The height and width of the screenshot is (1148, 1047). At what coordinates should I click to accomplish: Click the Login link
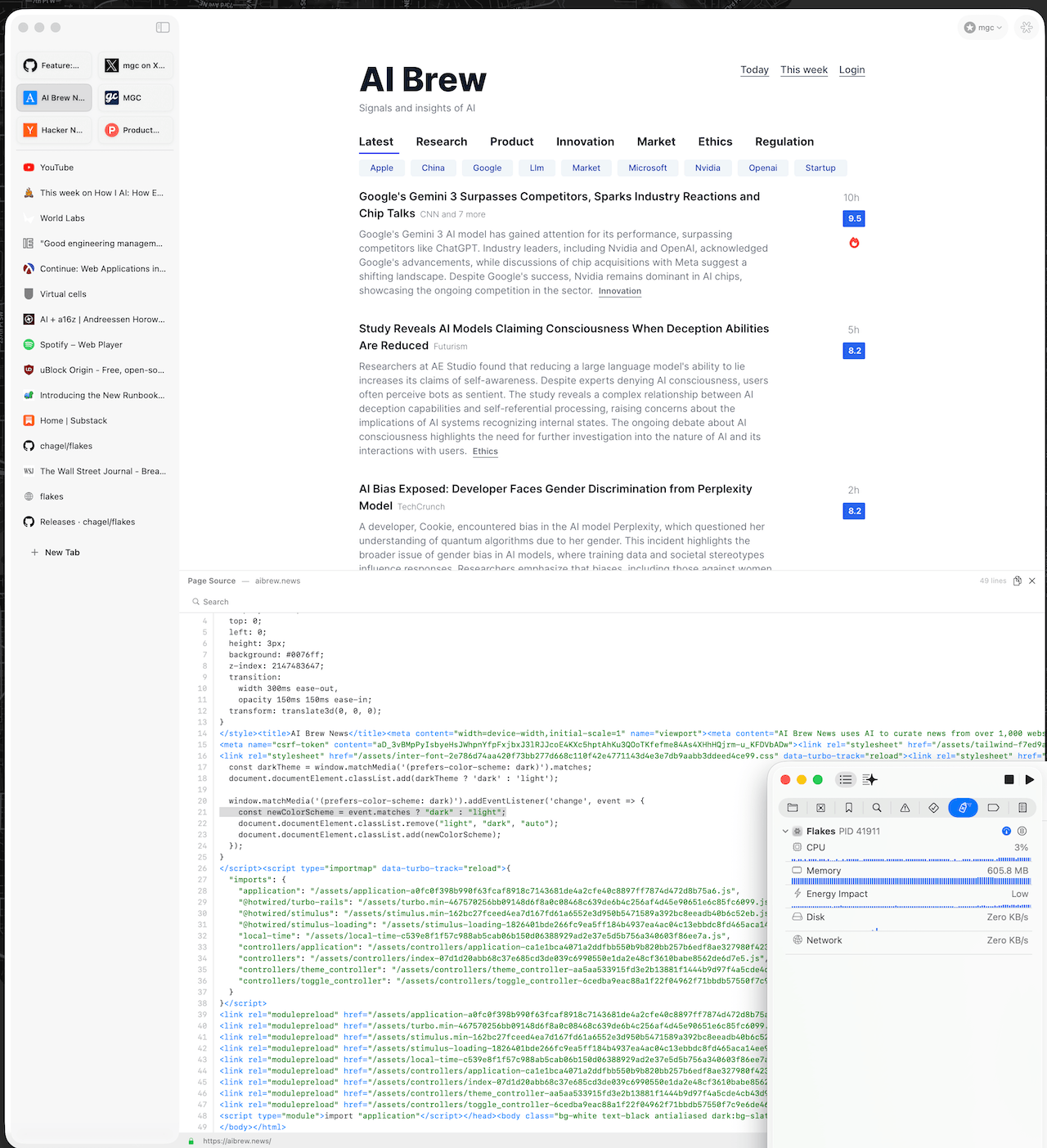(852, 70)
